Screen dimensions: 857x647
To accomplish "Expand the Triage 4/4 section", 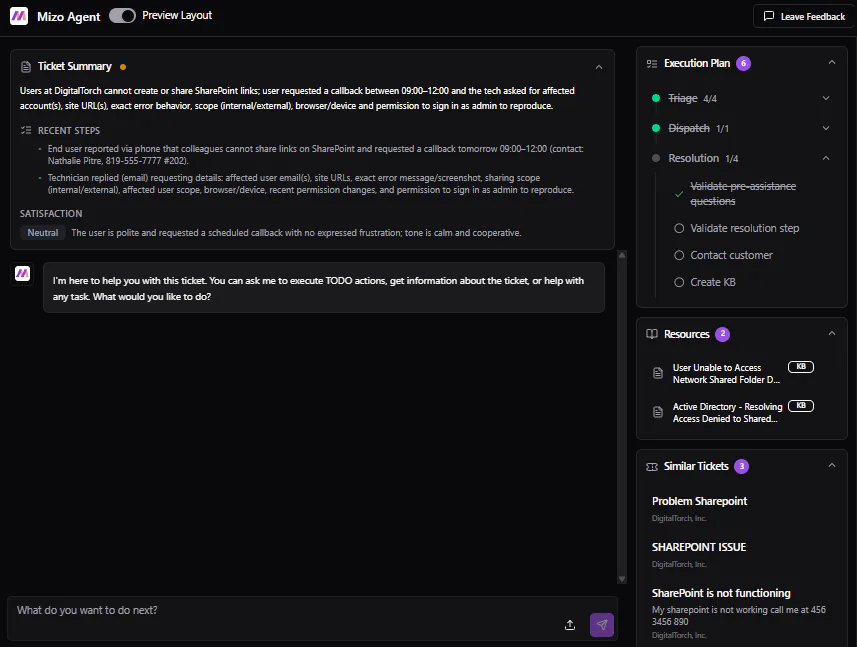I will [826, 98].
